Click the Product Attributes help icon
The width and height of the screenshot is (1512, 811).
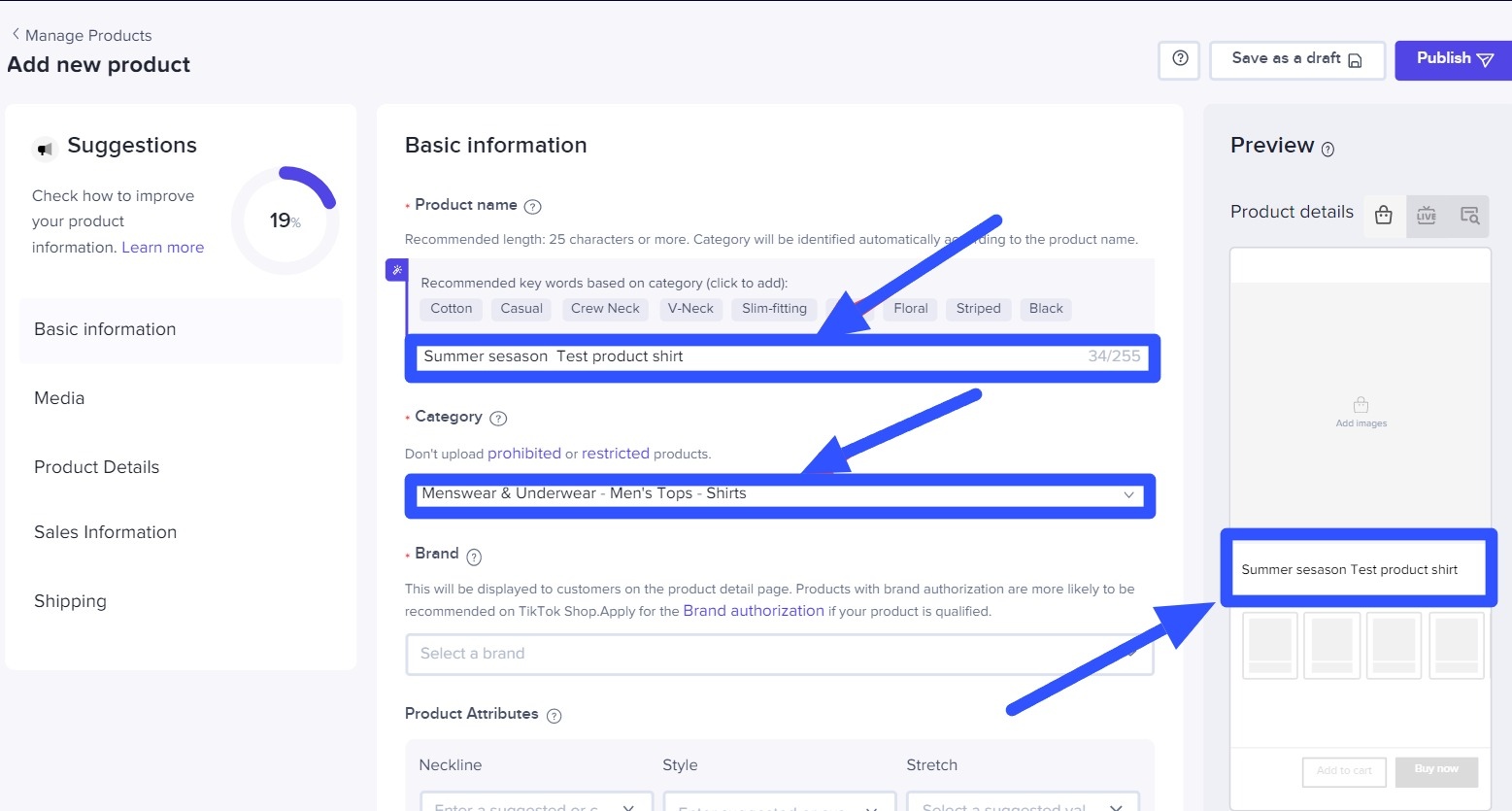[x=554, y=716]
